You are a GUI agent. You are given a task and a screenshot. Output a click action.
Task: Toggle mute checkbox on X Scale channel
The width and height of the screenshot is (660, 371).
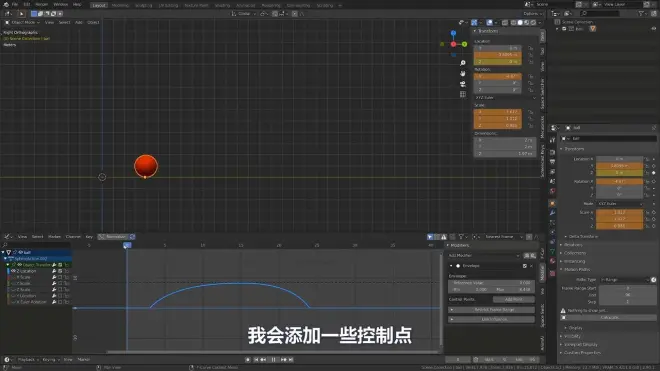60,278
